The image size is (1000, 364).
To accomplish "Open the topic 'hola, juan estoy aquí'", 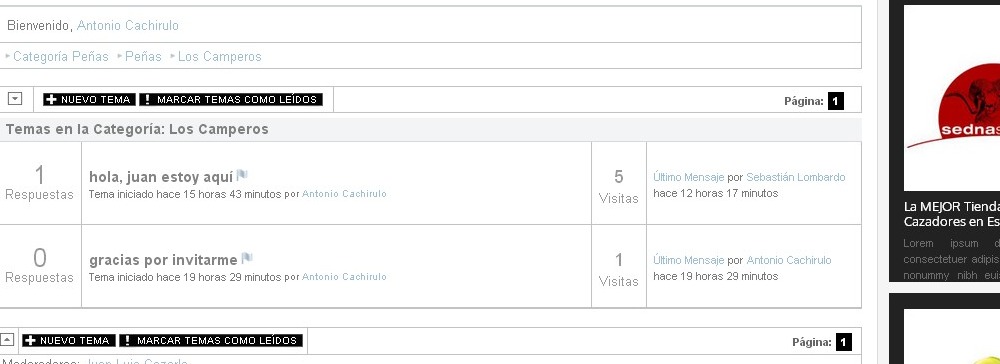I will coord(161,177).
